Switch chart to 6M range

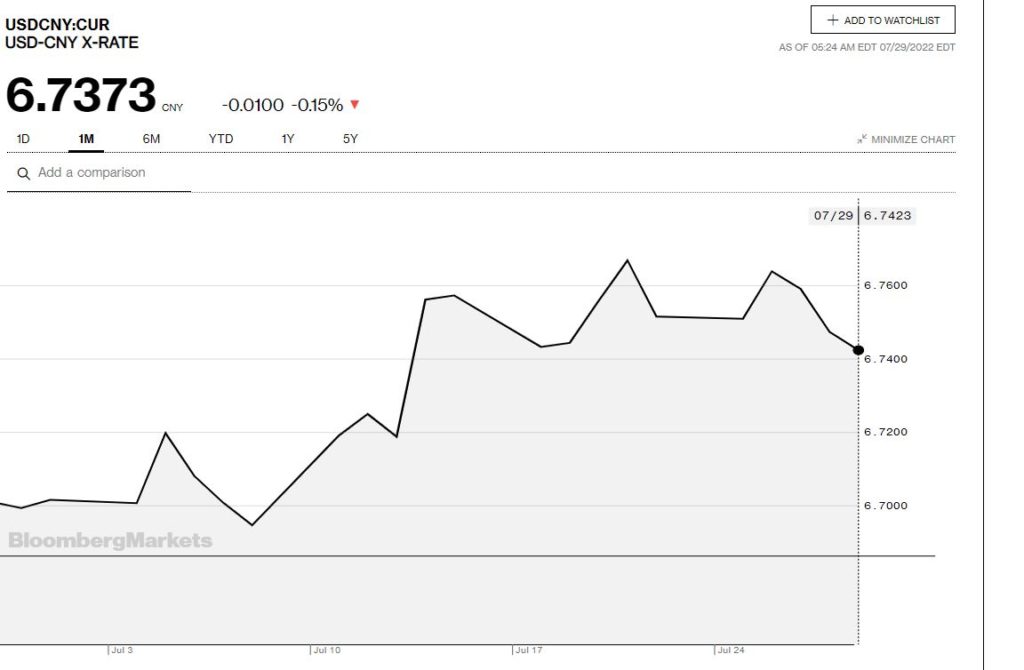point(151,139)
